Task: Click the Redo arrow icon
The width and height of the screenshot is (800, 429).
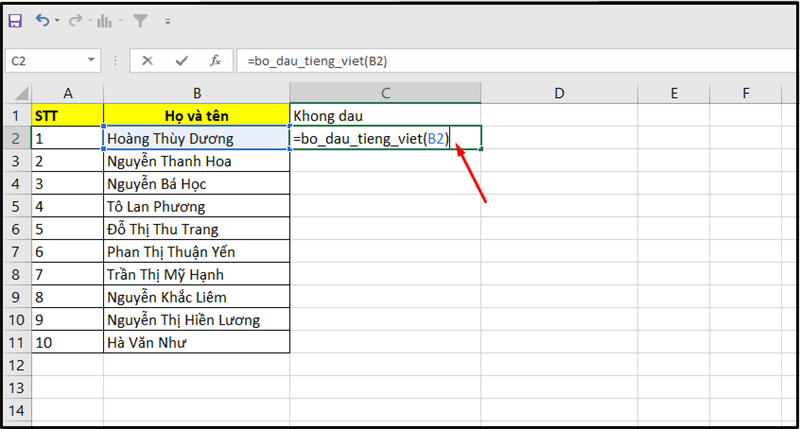Action: point(76,20)
